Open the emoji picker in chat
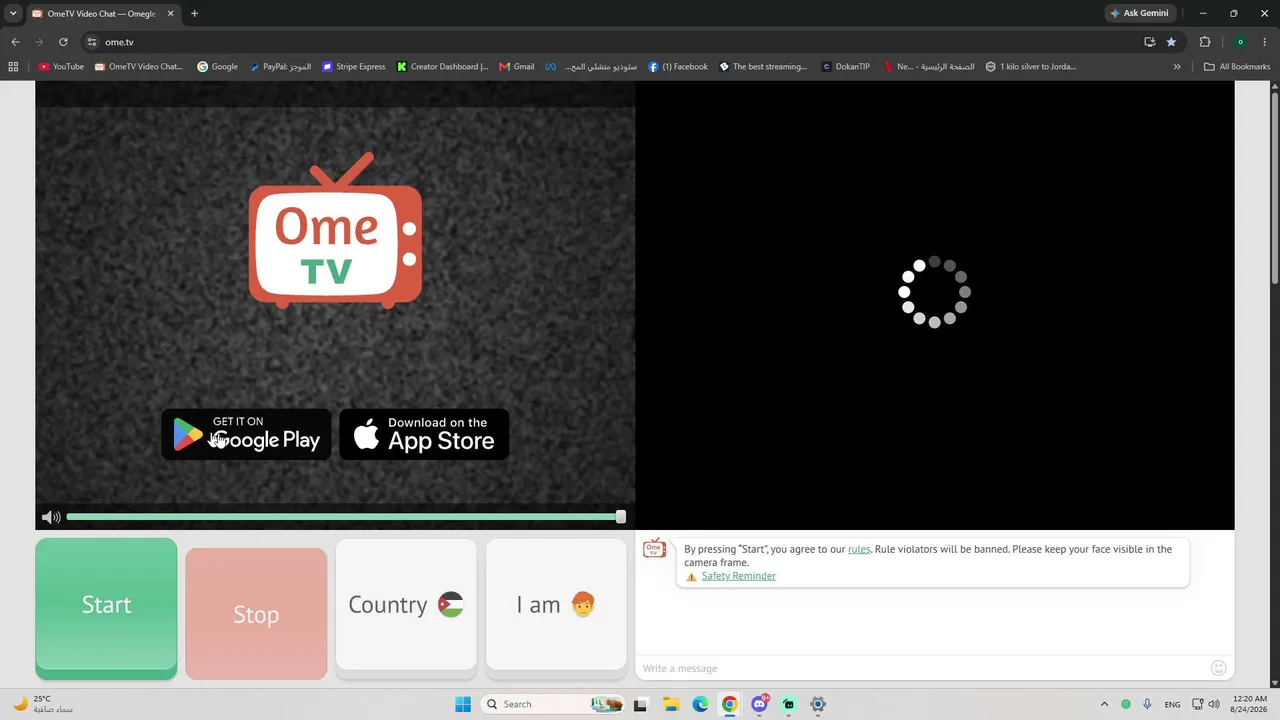1280x720 pixels. [1218, 668]
